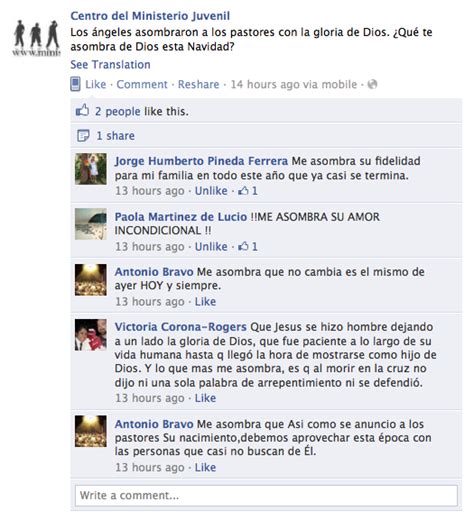
Task: Click the Comment link under the post
Action: [x=142, y=84]
